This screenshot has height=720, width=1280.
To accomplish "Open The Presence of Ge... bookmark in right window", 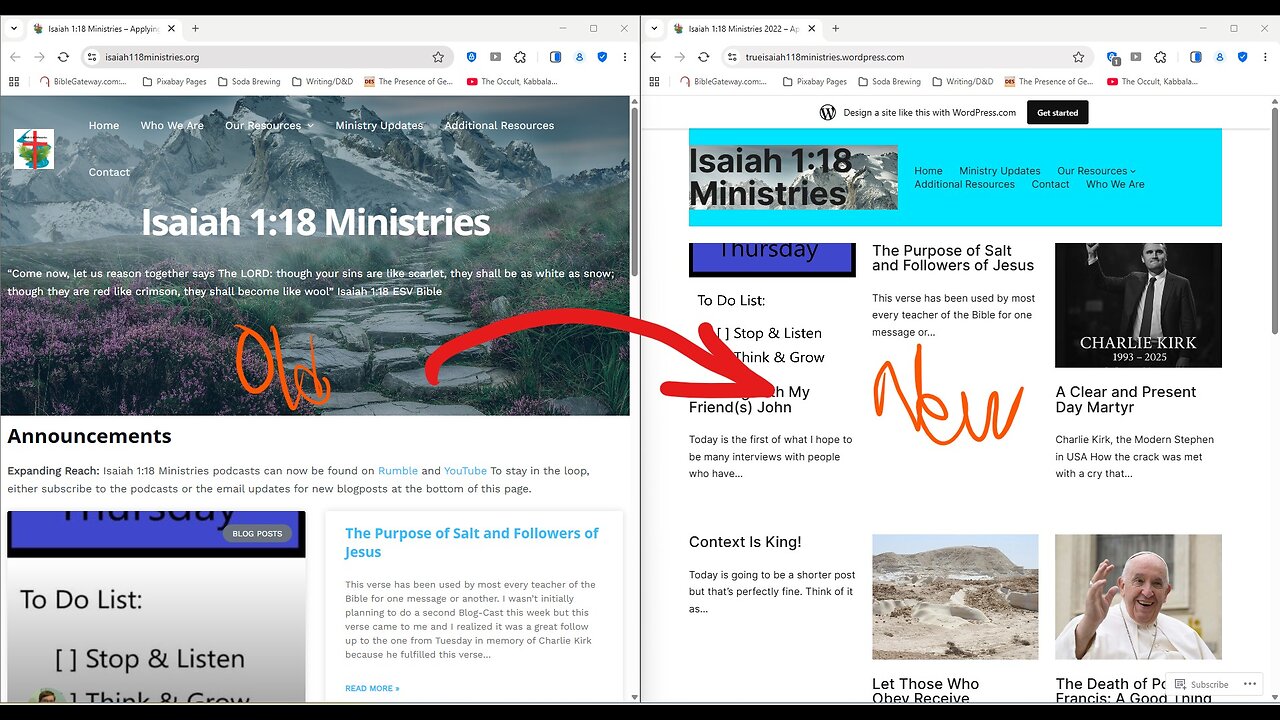I will tap(1049, 82).
